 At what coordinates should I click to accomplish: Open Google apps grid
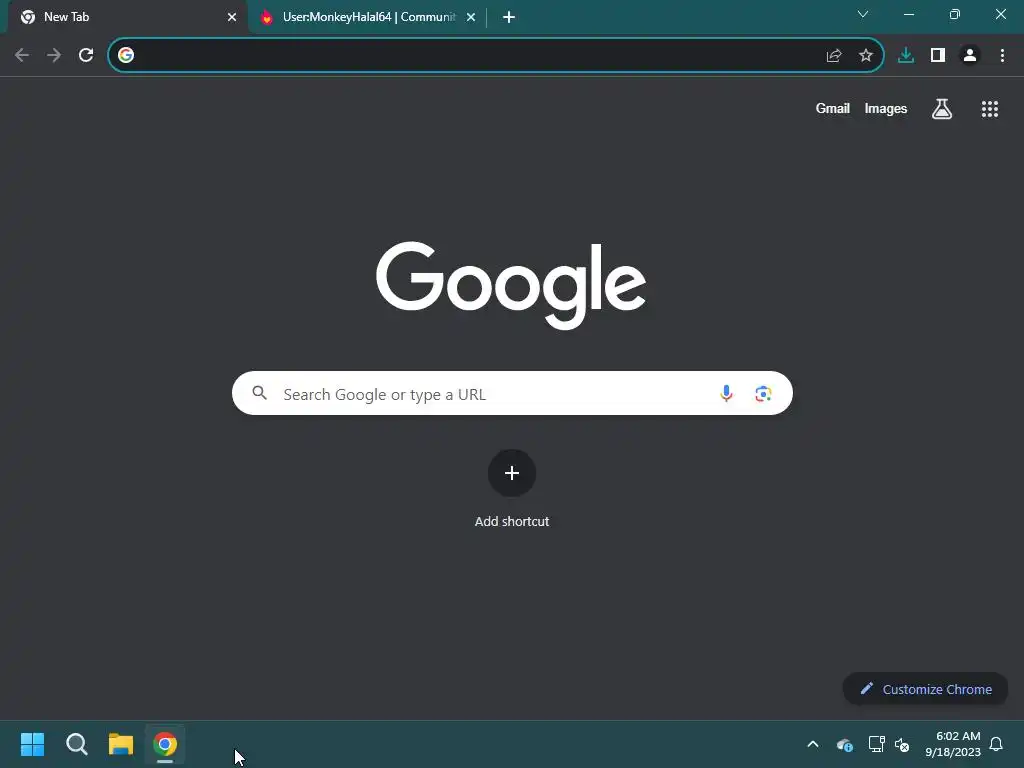click(x=990, y=108)
